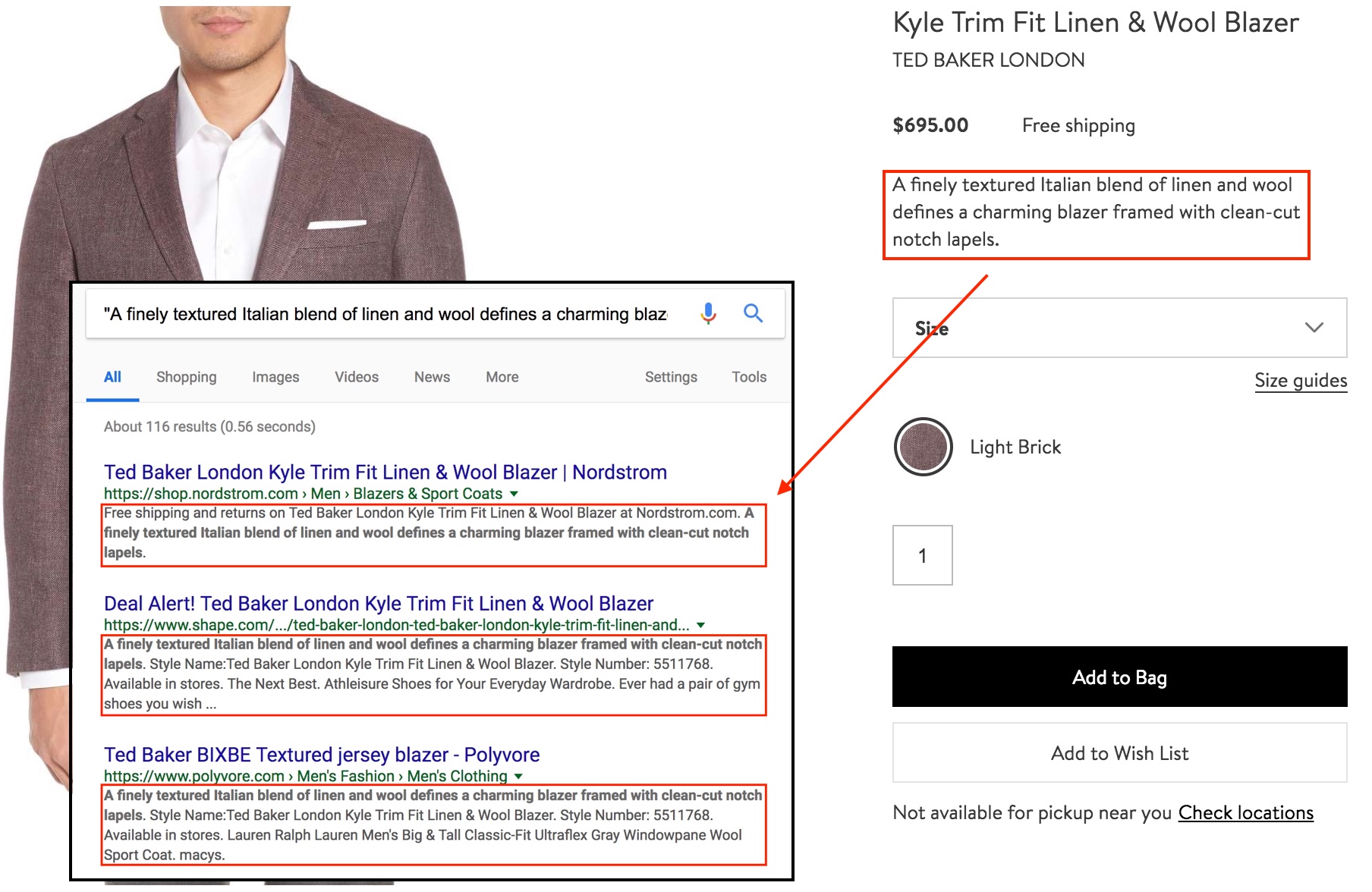Click the Google voice search microphone icon

708,313
